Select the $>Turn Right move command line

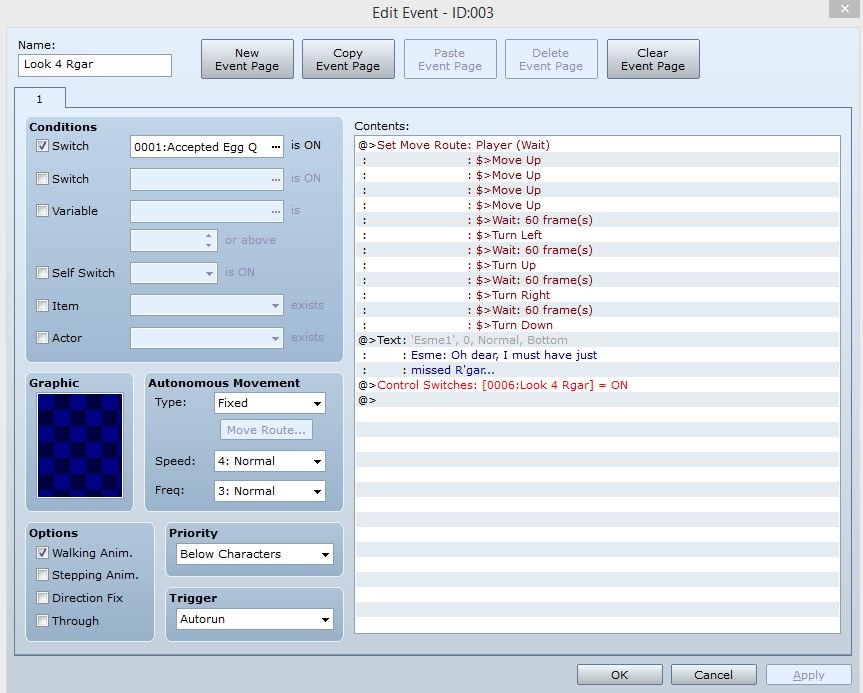click(598, 295)
